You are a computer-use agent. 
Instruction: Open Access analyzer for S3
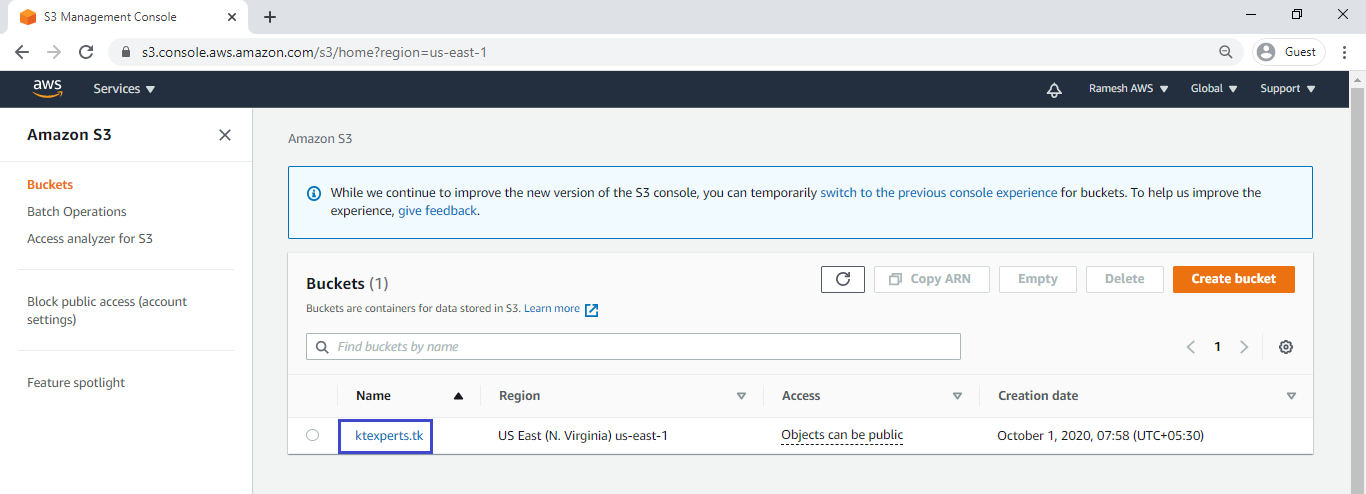(90, 239)
